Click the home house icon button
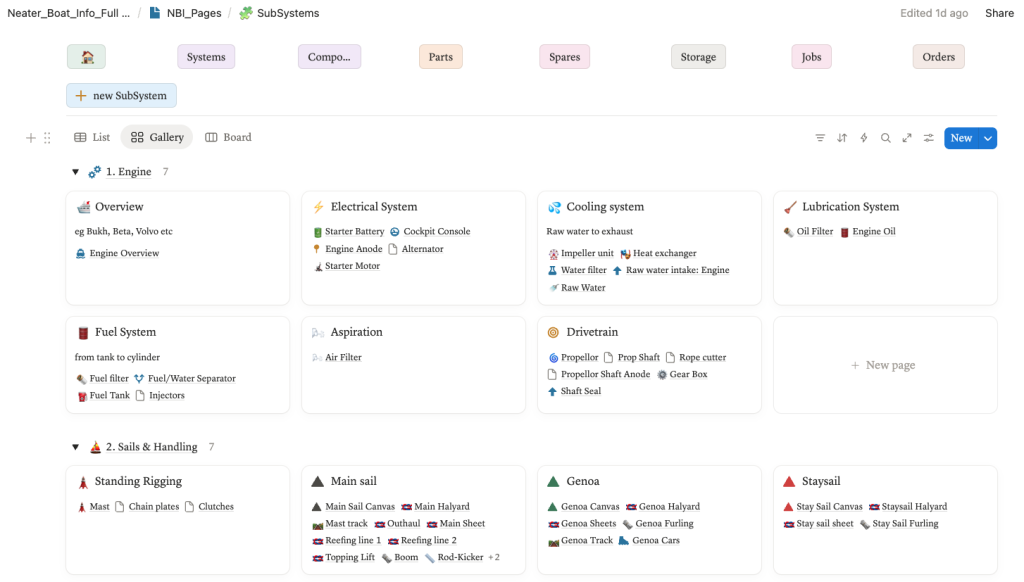 click(87, 57)
